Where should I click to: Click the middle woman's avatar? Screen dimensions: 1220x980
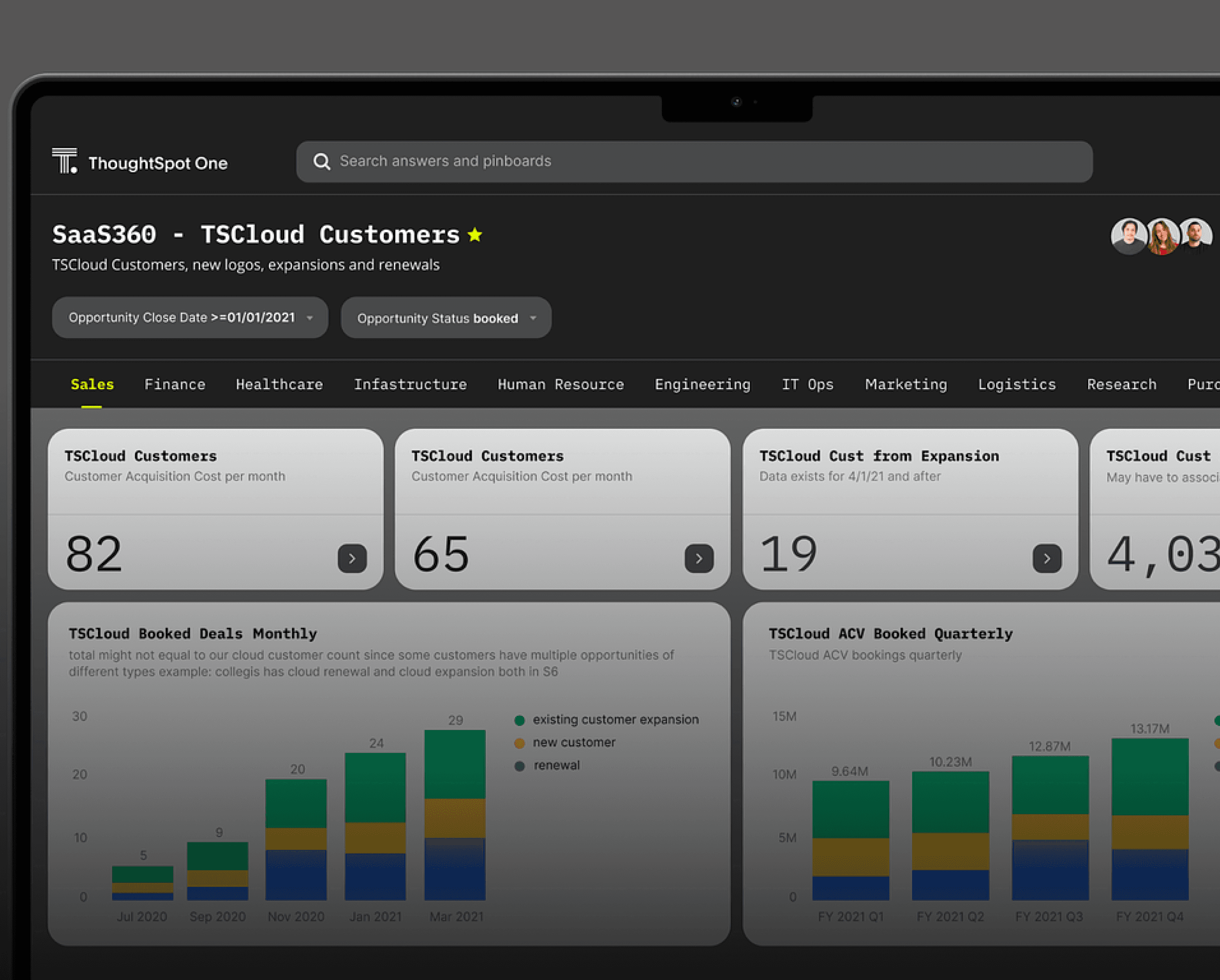pyautogui.click(x=1162, y=236)
